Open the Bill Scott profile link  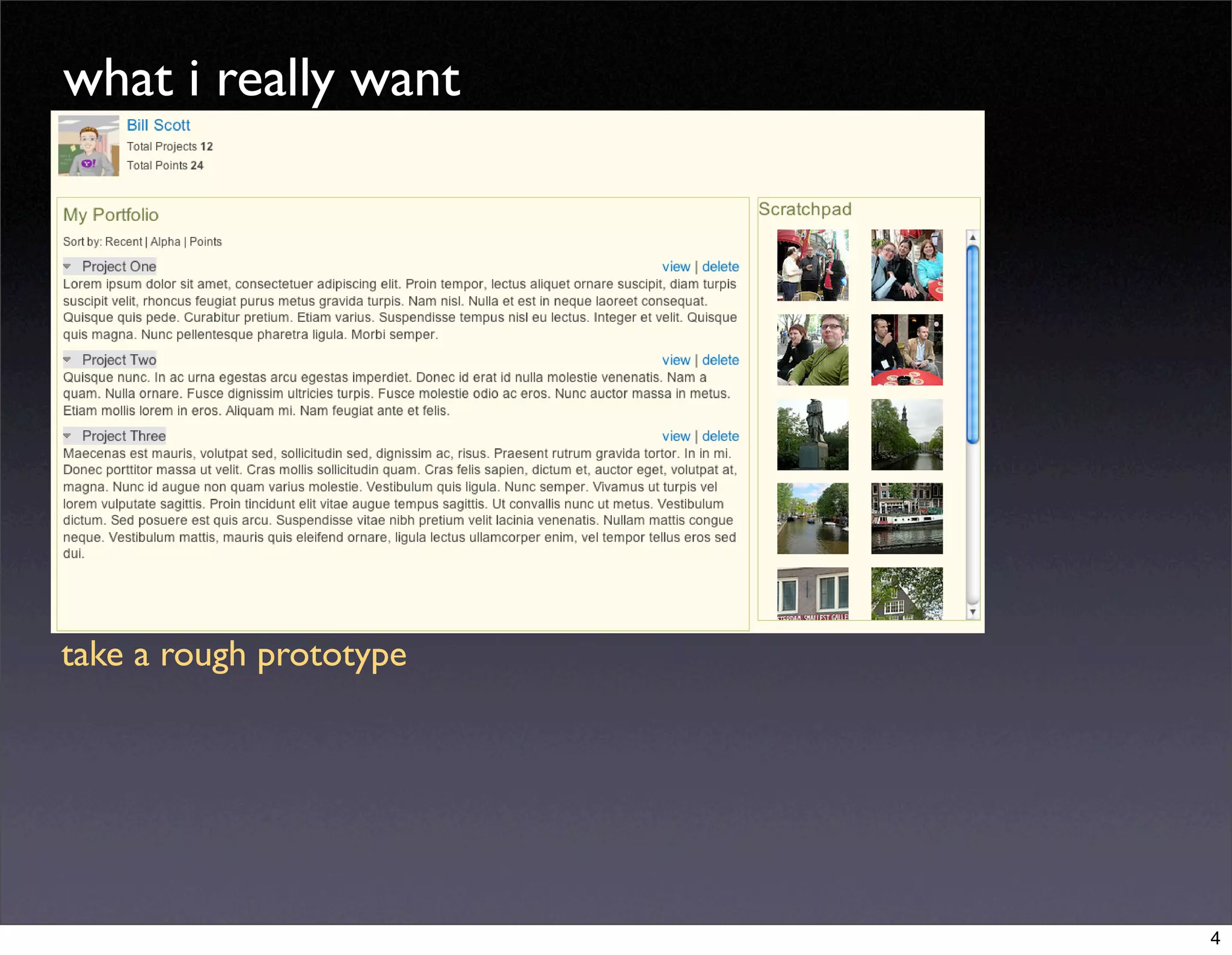[x=158, y=125]
